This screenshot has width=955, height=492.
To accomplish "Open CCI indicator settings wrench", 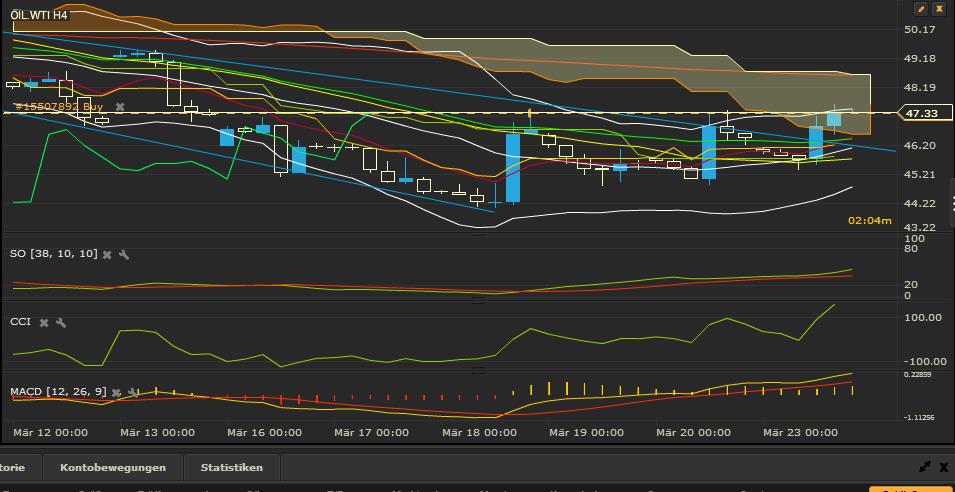I will (x=60, y=323).
